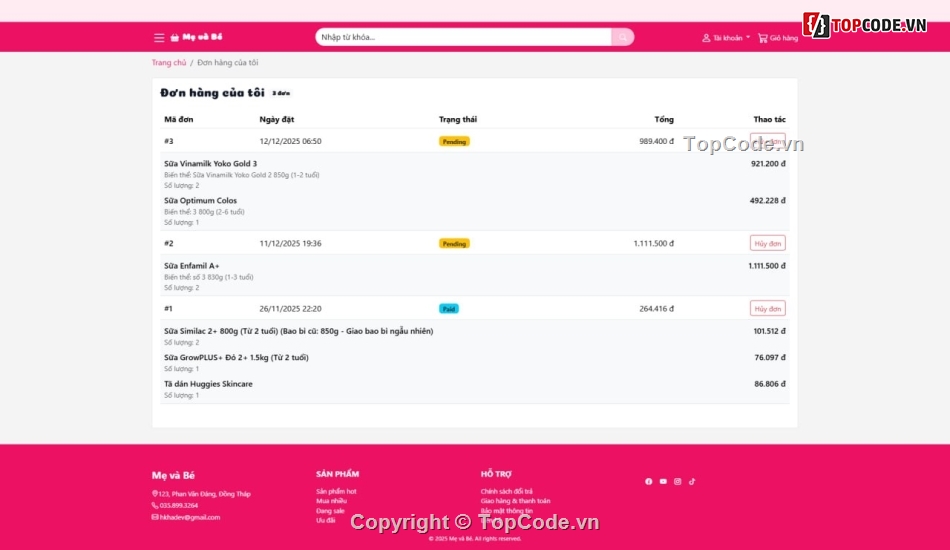Open the Tài khoản account dropdown
This screenshot has height=550, width=950.
pyautogui.click(x=726, y=38)
